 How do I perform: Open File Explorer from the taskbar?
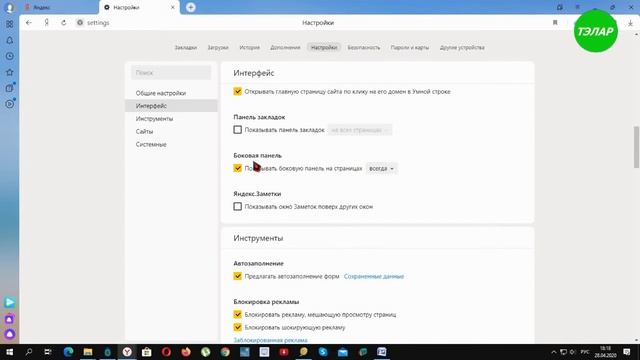[x=88, y=352]
